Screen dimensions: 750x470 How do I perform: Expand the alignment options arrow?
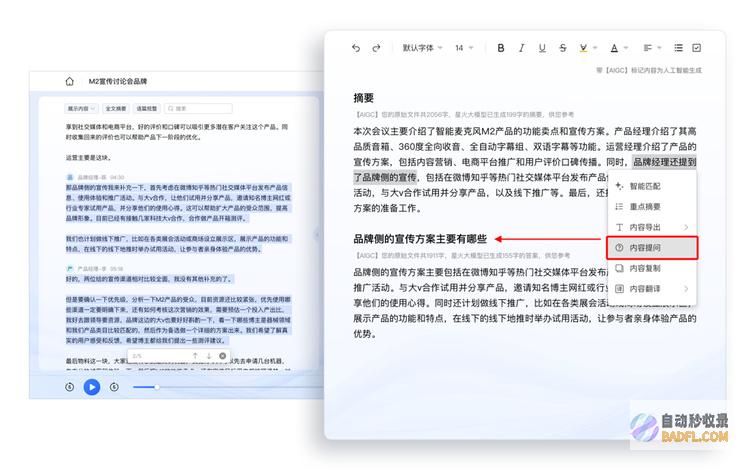[660, 48]
